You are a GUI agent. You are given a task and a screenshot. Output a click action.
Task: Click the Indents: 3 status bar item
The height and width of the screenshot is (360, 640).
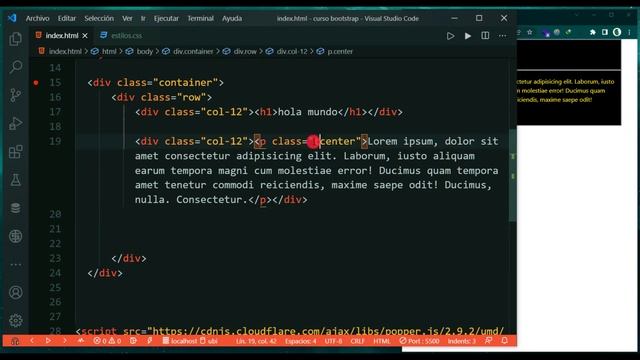462,341
